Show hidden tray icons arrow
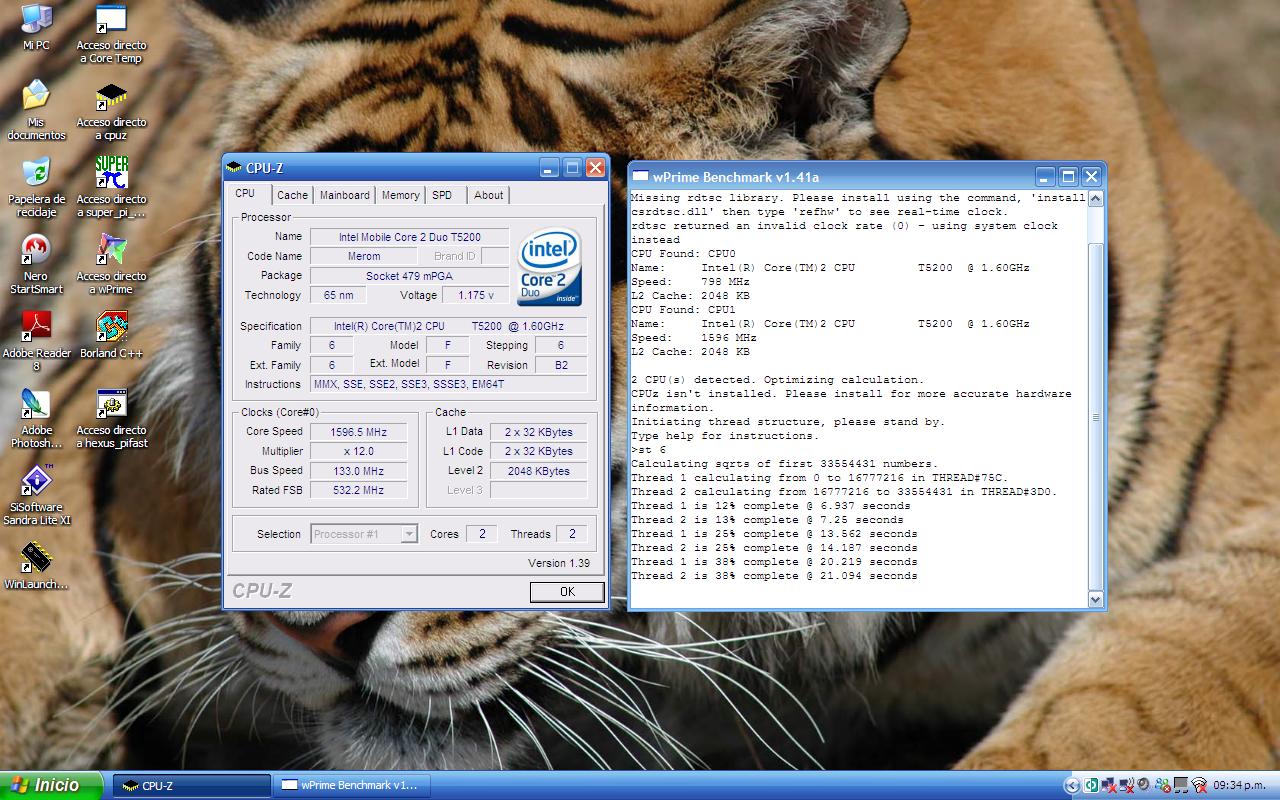Screen dimensions: 1280x800 click(1072, 785)
